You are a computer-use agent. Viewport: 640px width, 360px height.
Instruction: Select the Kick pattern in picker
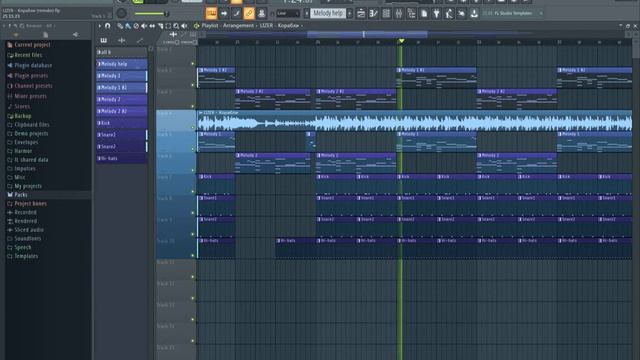122,122
